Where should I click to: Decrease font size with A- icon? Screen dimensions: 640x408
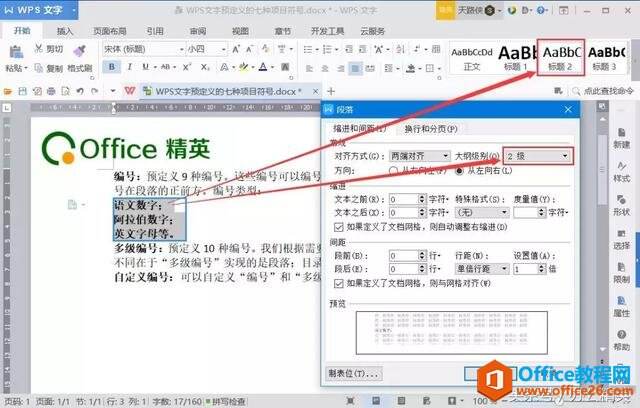pos(250,50)
